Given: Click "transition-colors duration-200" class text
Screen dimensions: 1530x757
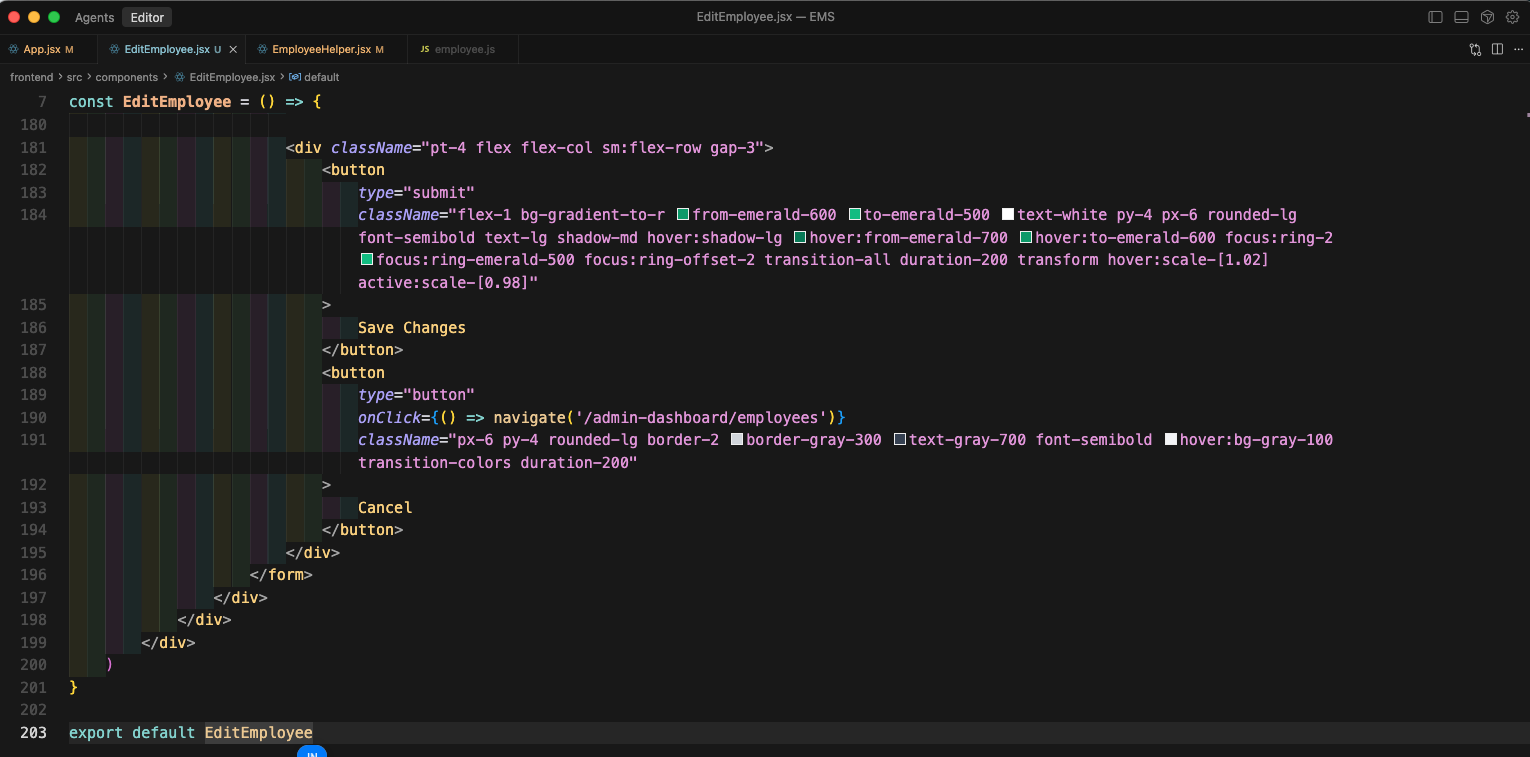Looking at the screenshot, I should pos(498,463).
